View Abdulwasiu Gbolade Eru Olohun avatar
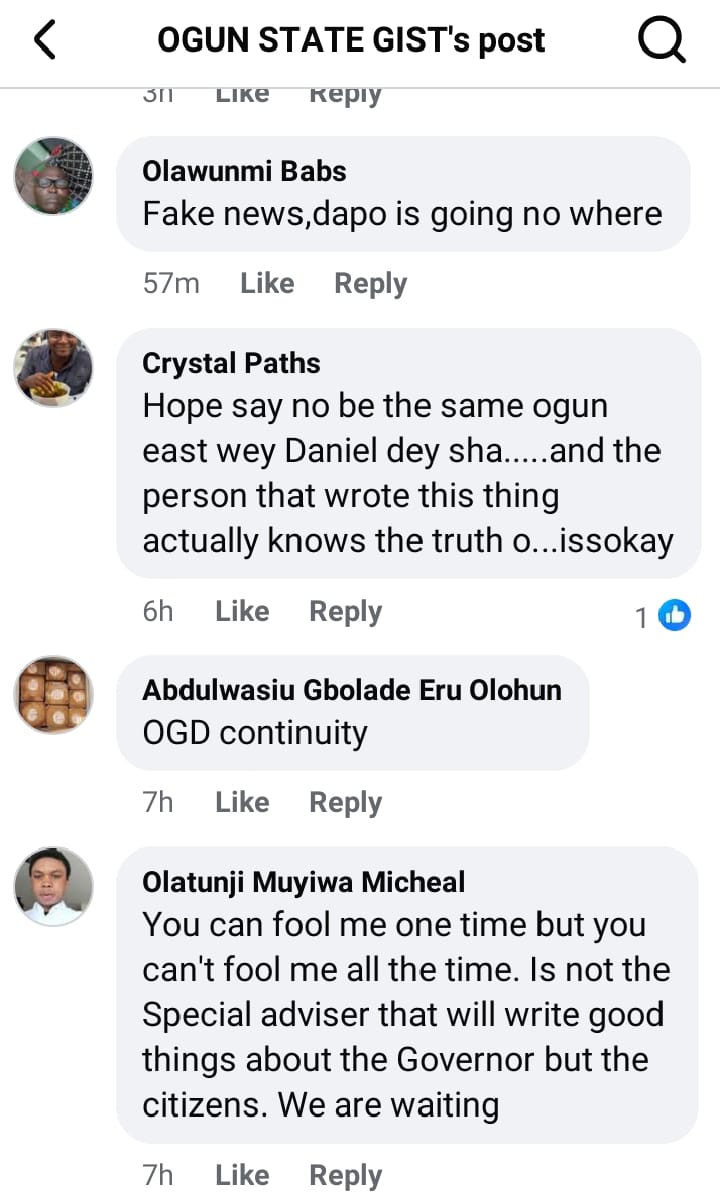The image size is (720, 1202). click(54, 695)
